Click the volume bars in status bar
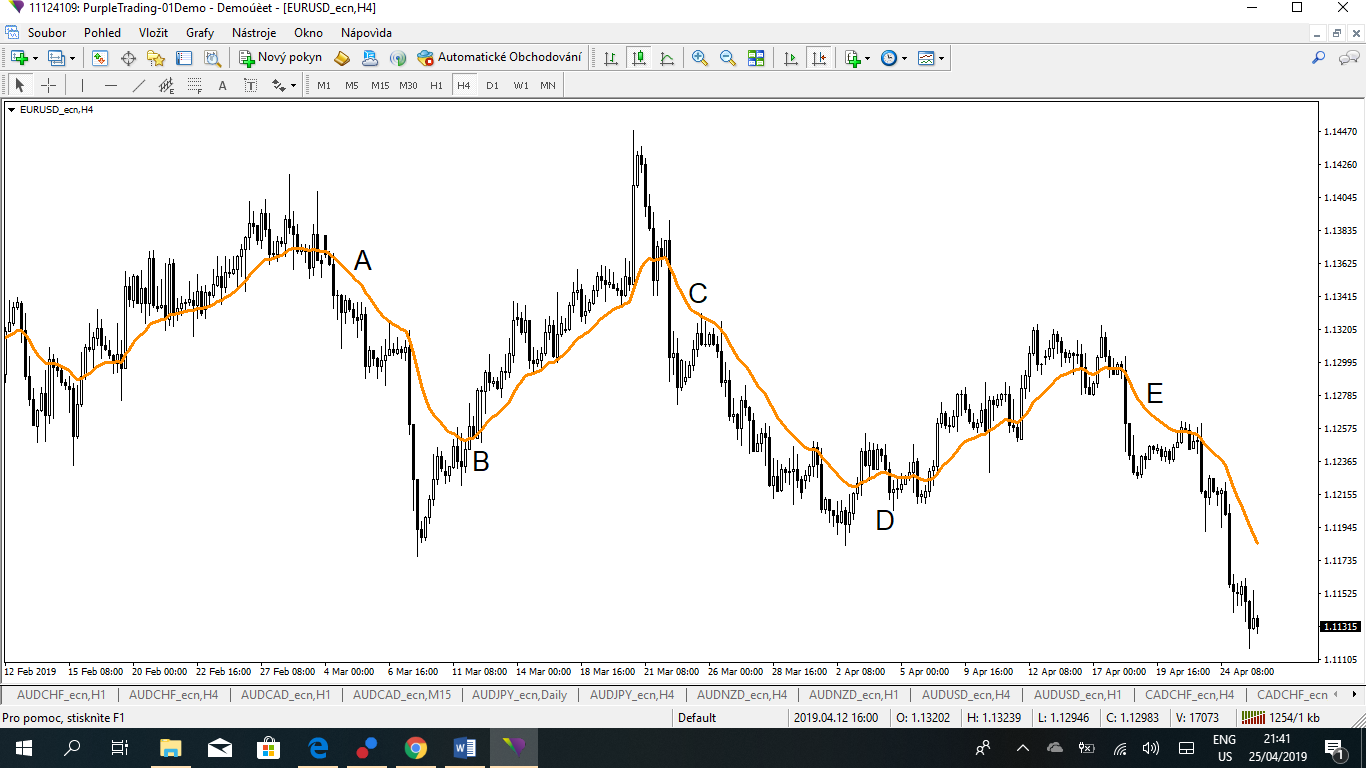 click(1256, 717)
